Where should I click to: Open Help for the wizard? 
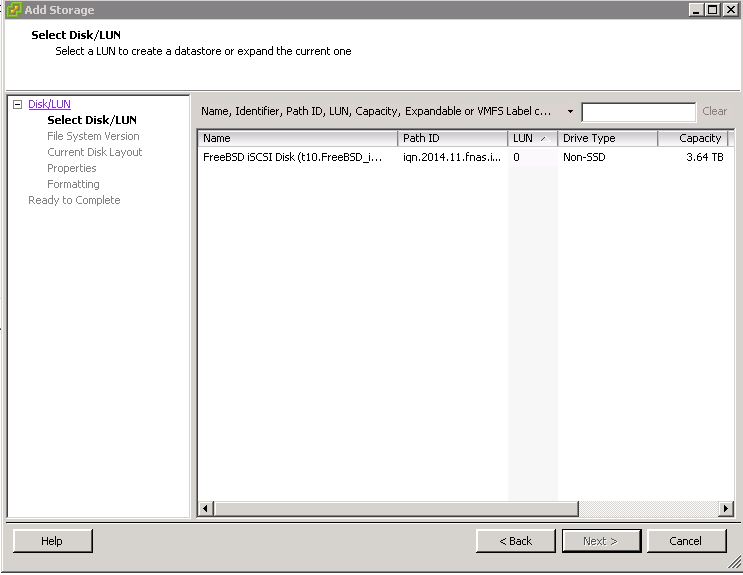[x=53, y=541]
